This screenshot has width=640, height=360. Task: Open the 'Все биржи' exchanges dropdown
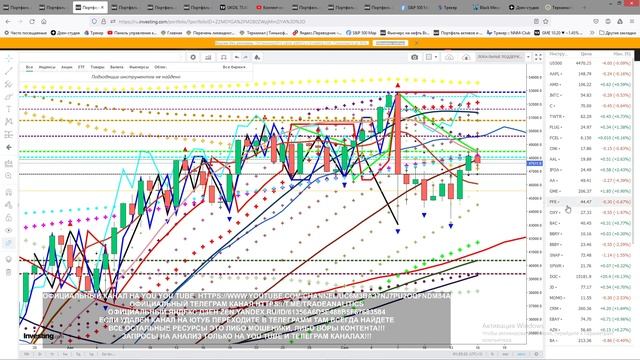[234, 67]
